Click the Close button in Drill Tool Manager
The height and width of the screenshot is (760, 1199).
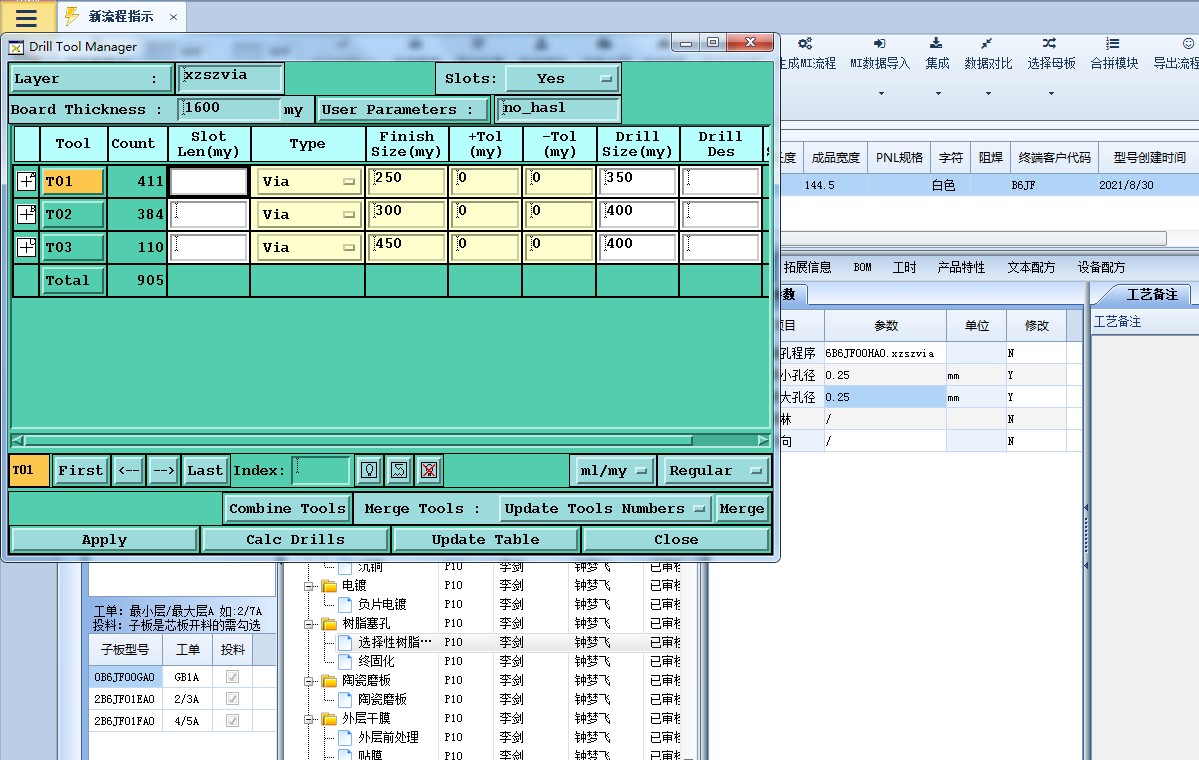(x=676, y=539)
